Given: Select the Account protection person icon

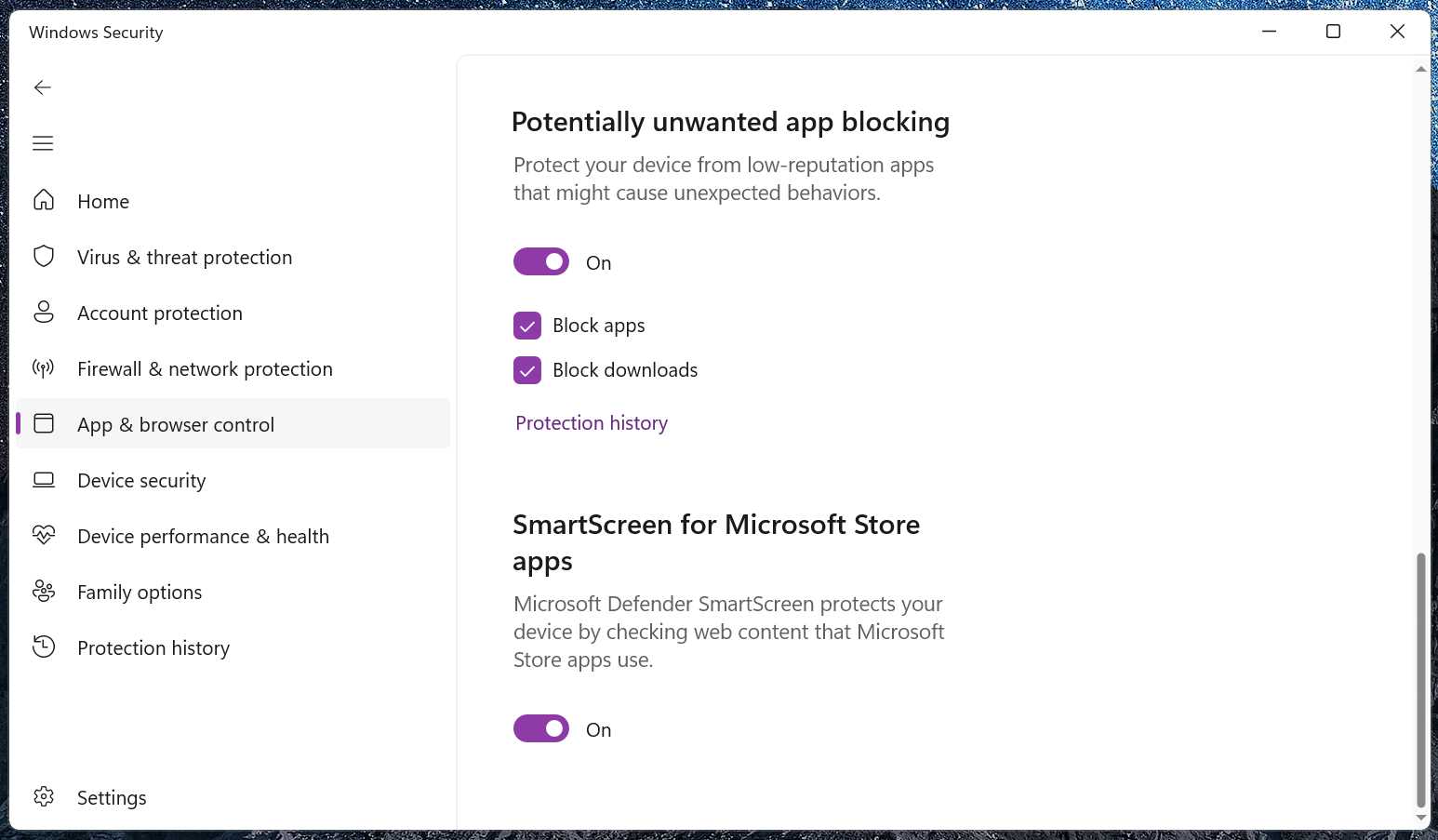Looking at the screenshot, I should coord(44,313).
